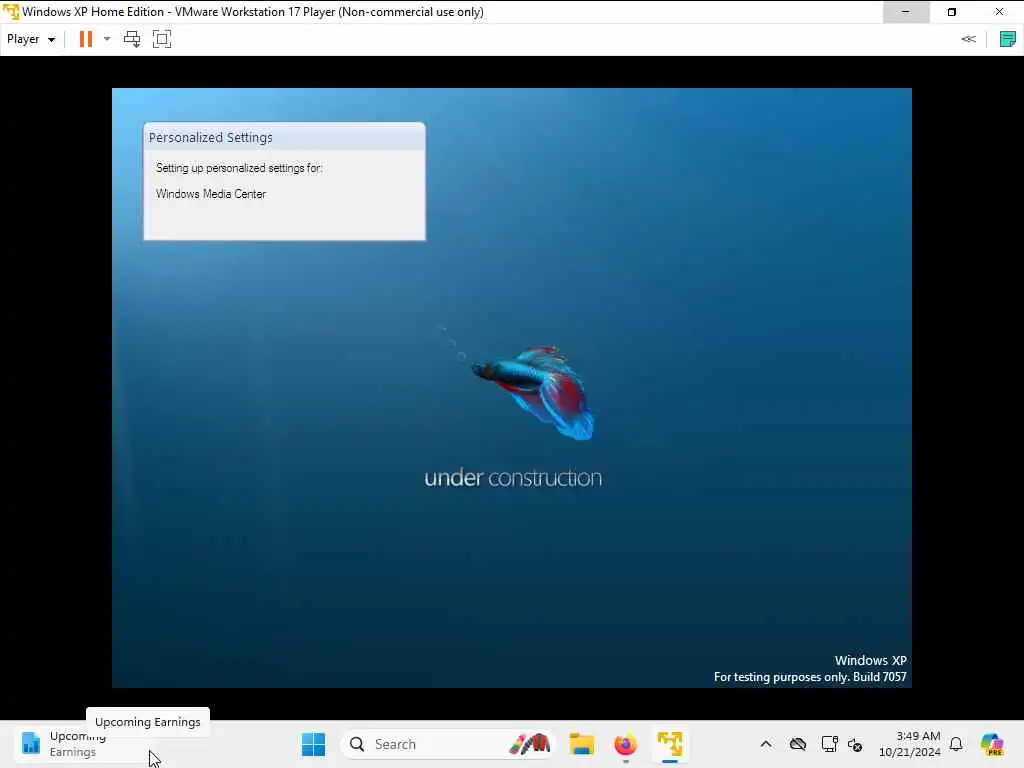Screen dimensions: 1024x768
Task: Open the Player menu
Action: 31,39
